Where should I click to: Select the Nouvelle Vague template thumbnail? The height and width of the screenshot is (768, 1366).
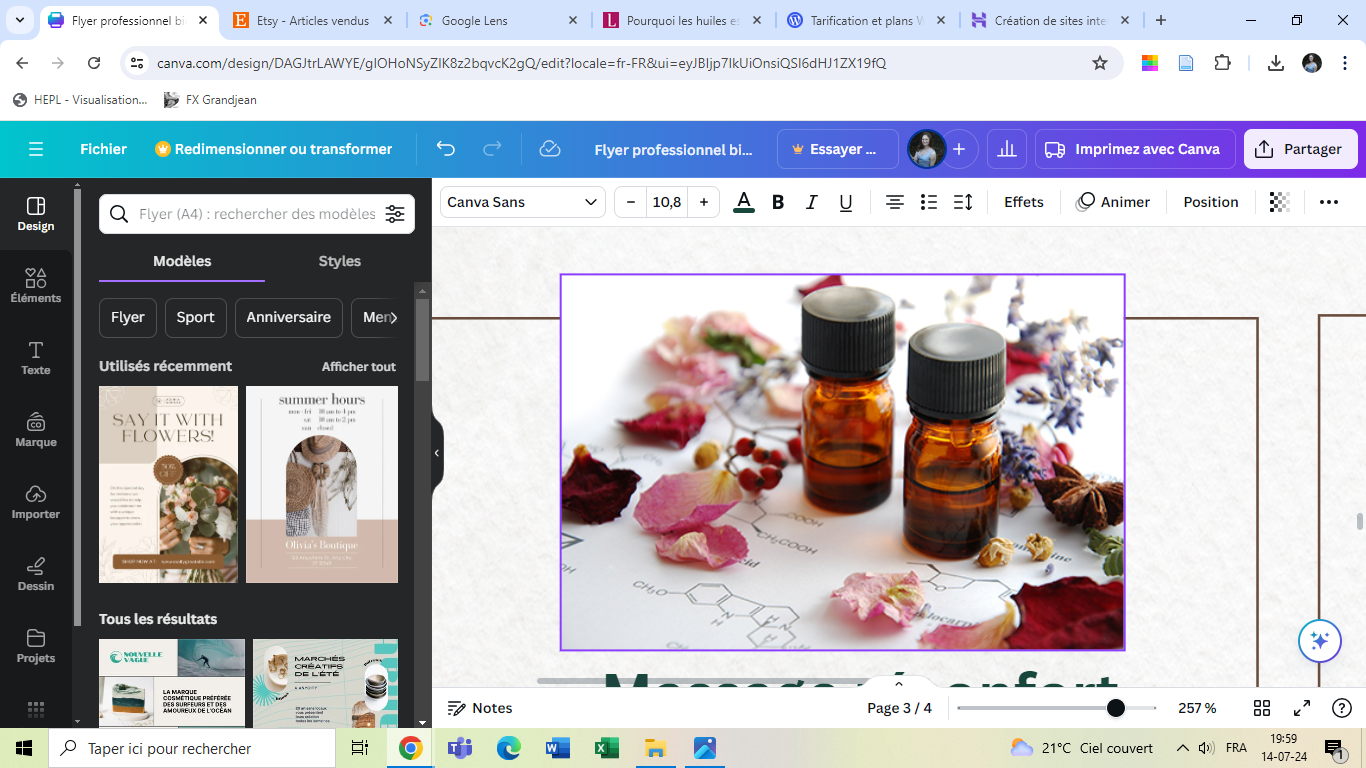tap(172, 683)
